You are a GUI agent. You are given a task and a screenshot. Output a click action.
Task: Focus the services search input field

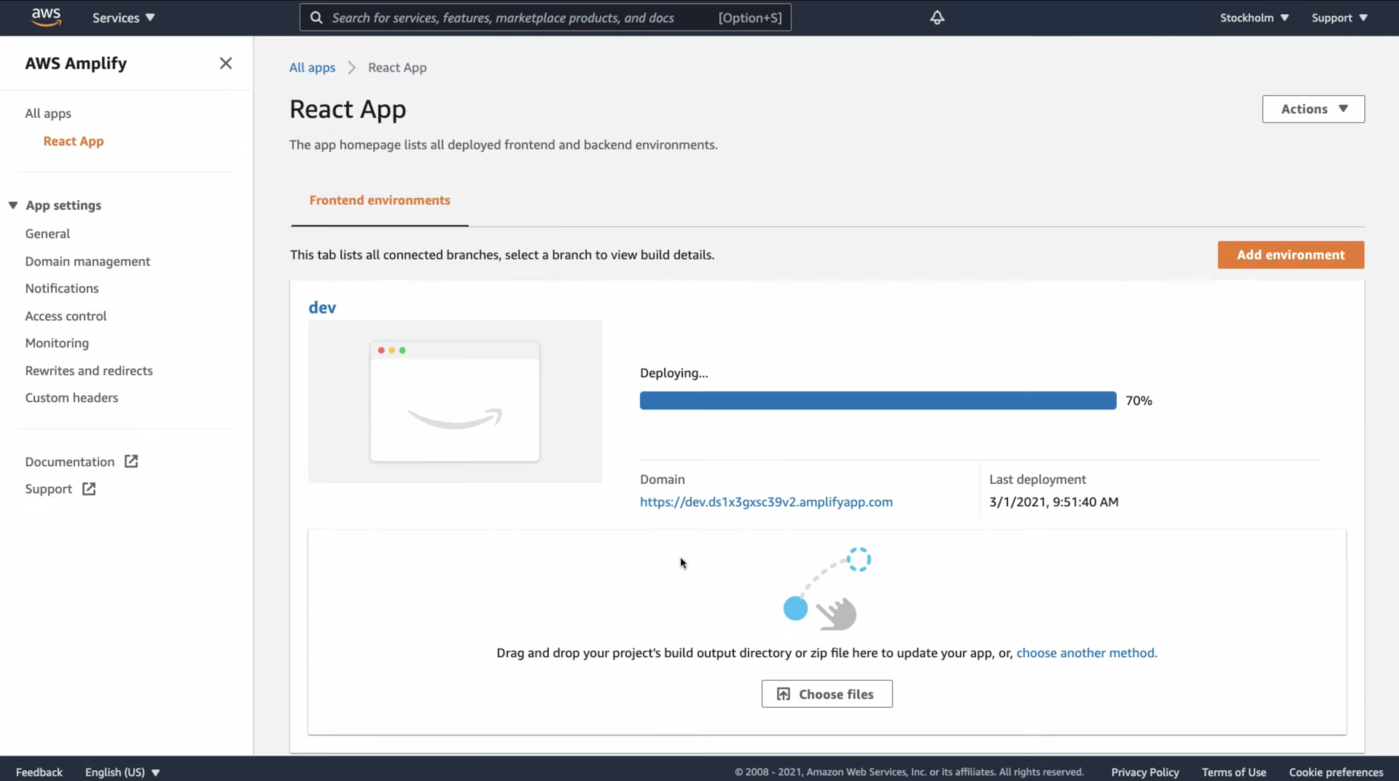coord(520,17)
